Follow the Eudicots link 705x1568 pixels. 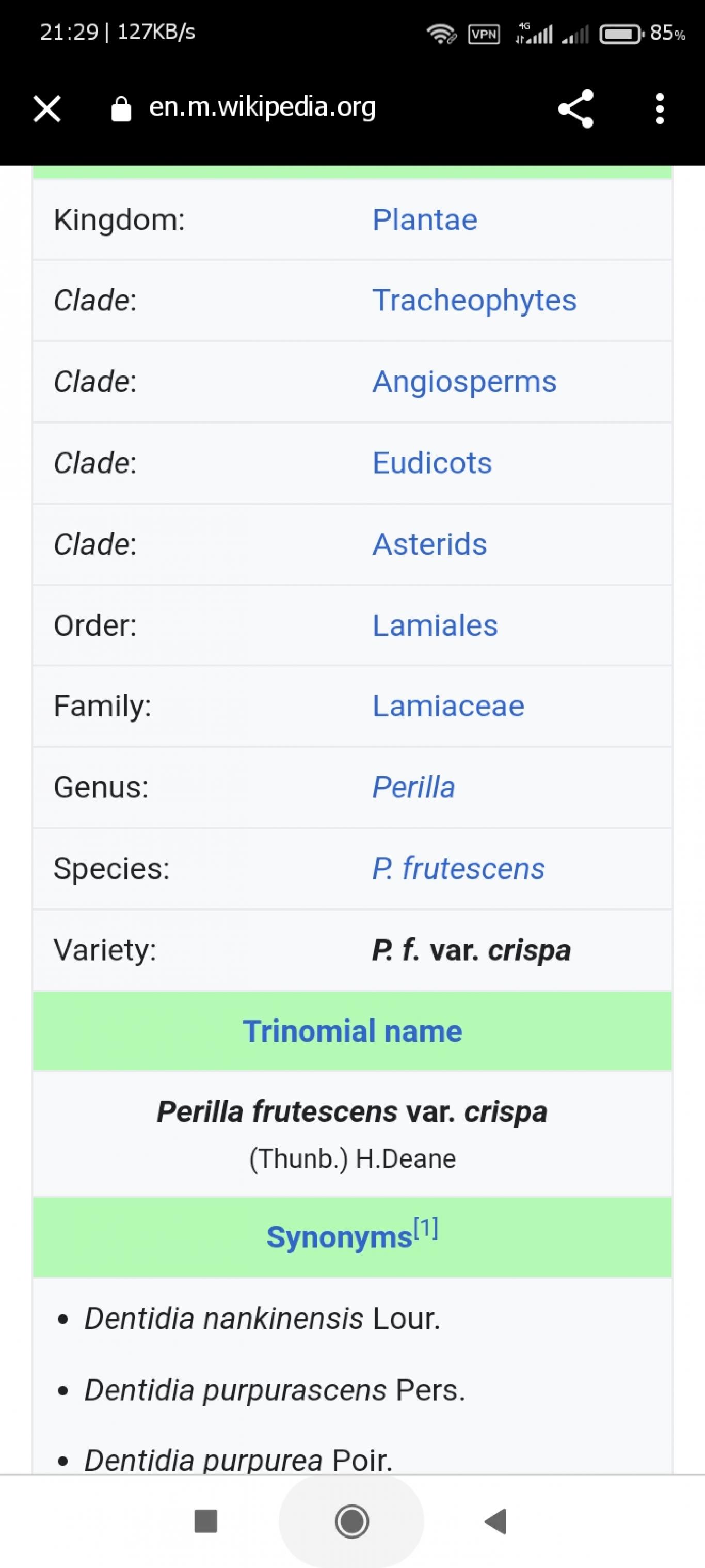click(x=432, y=463)
